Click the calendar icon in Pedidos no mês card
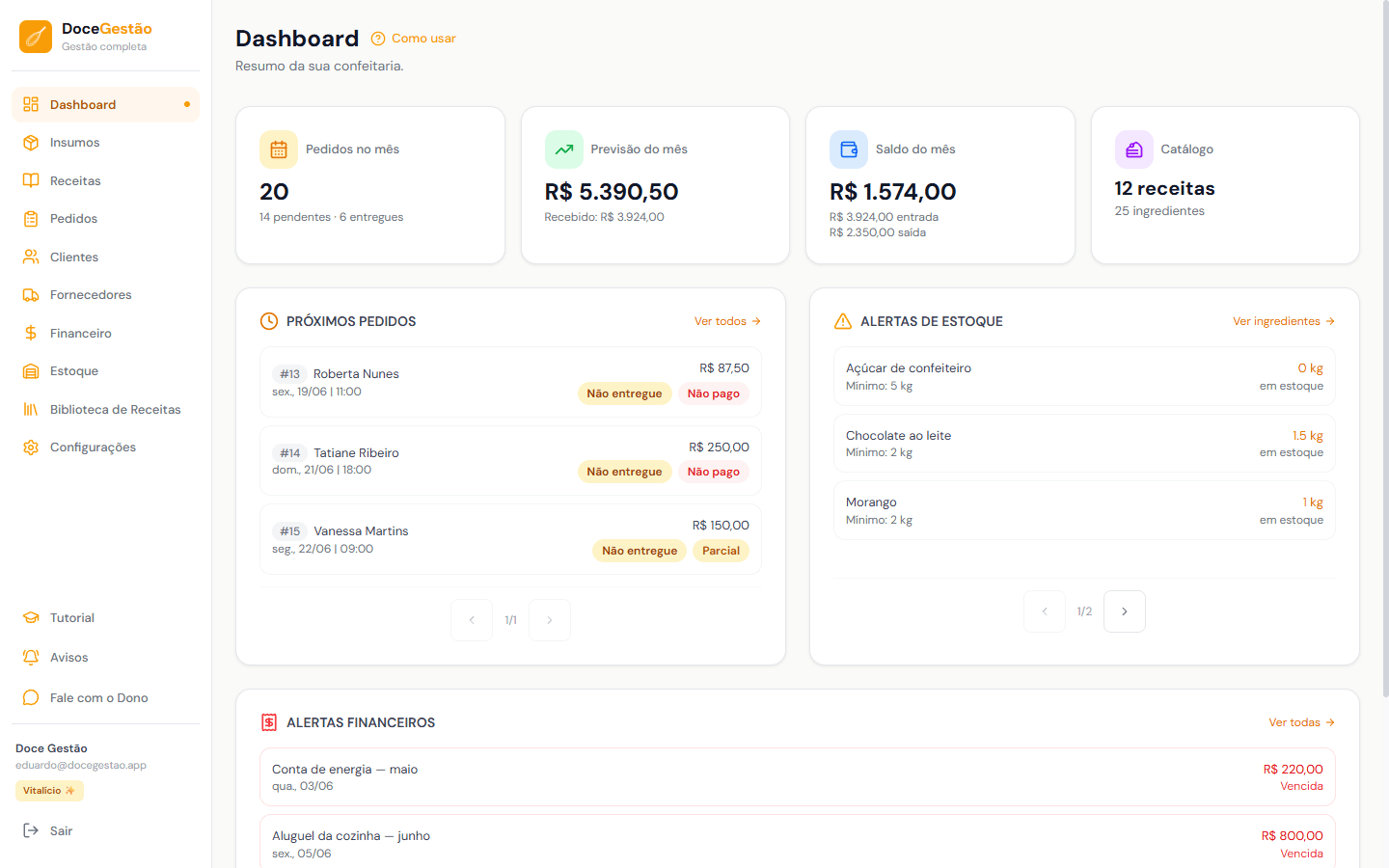Viewport: 1389px width, 868px height. tap(279, 149)
